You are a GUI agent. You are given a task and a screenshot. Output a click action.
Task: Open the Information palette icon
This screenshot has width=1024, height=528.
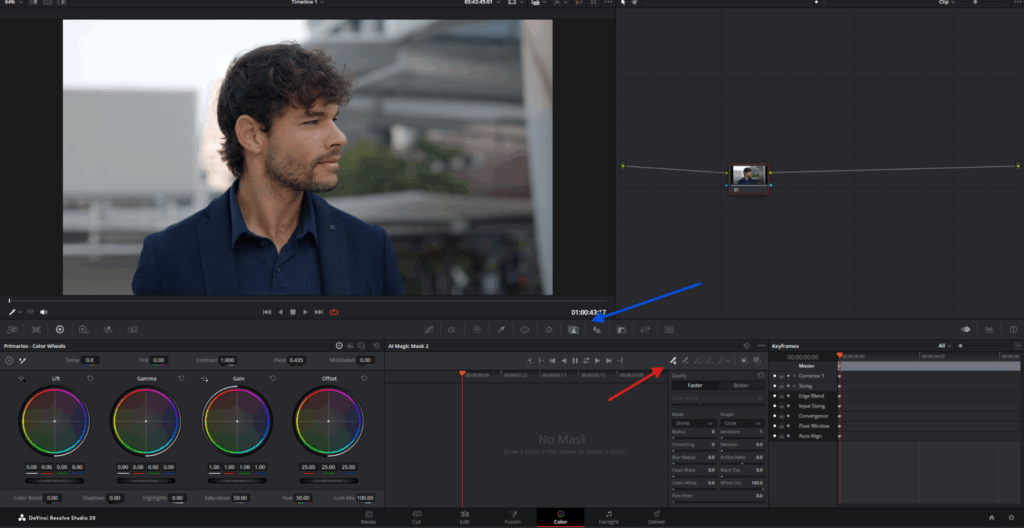1014,330
